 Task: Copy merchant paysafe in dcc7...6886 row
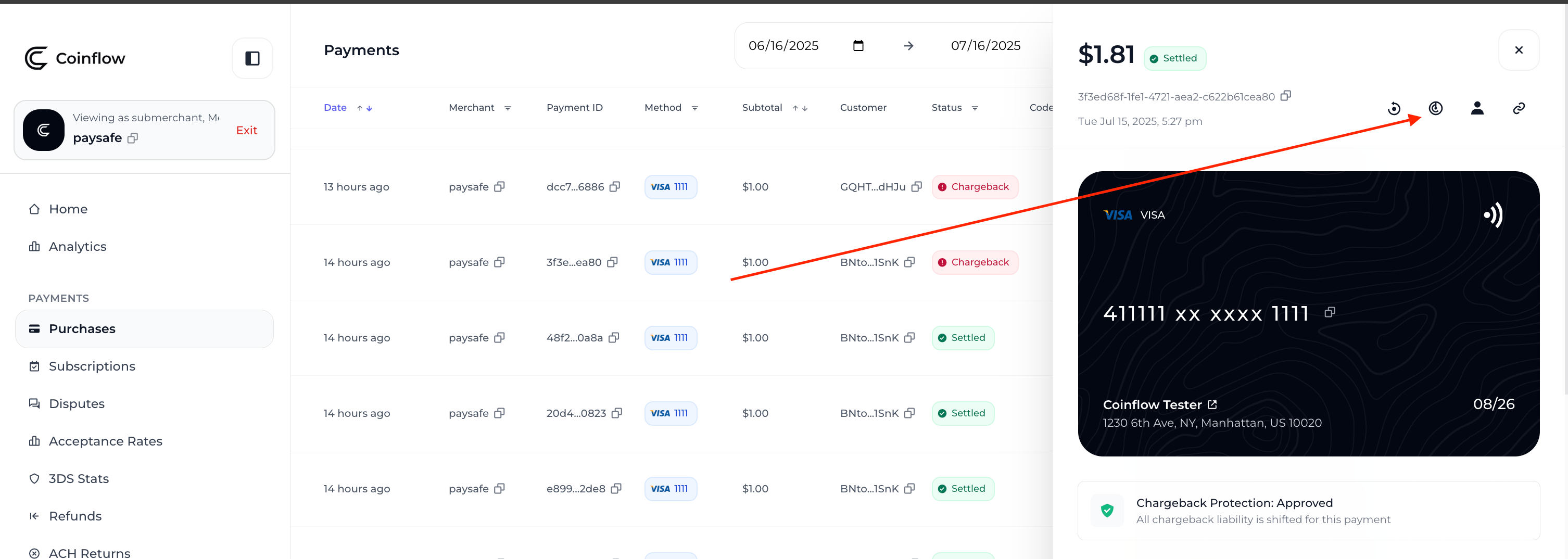click(x=499, y=187)
